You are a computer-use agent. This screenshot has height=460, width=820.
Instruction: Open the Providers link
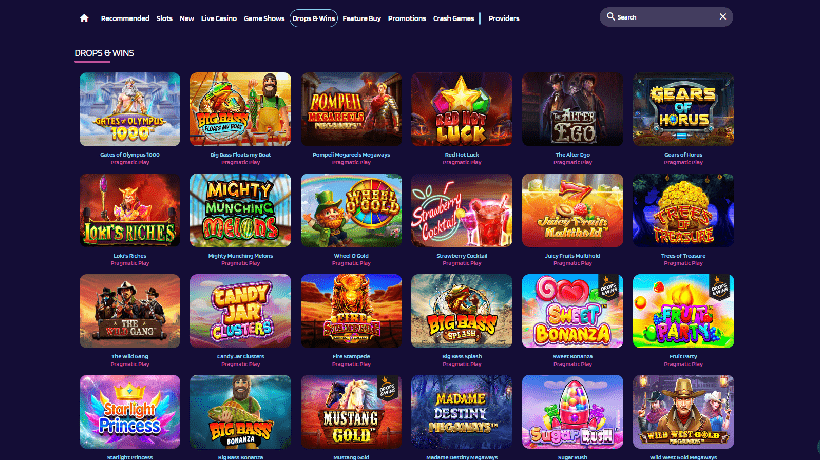tap(504, 18)
